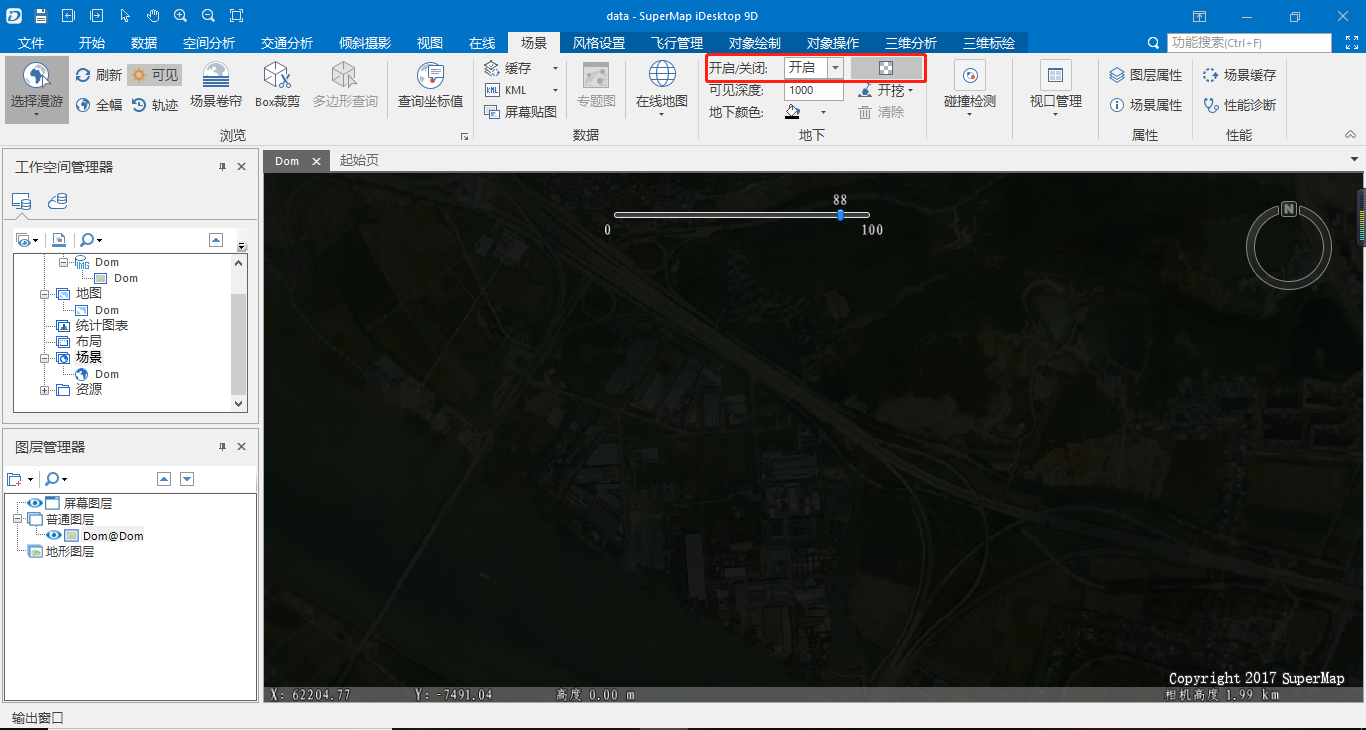Open the 缓存 dropdown arrow

pyautogui.click(x=555, y=68)
